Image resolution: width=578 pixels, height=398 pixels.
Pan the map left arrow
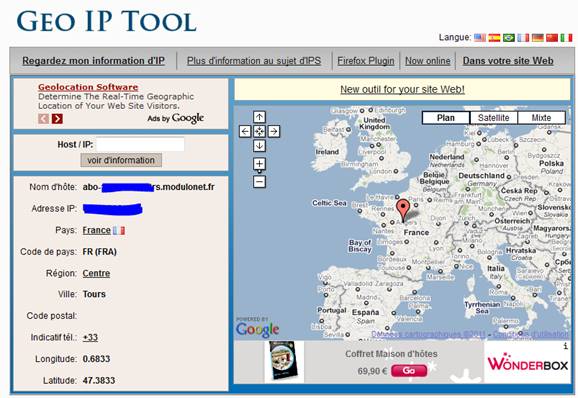[x=245, y=131]
